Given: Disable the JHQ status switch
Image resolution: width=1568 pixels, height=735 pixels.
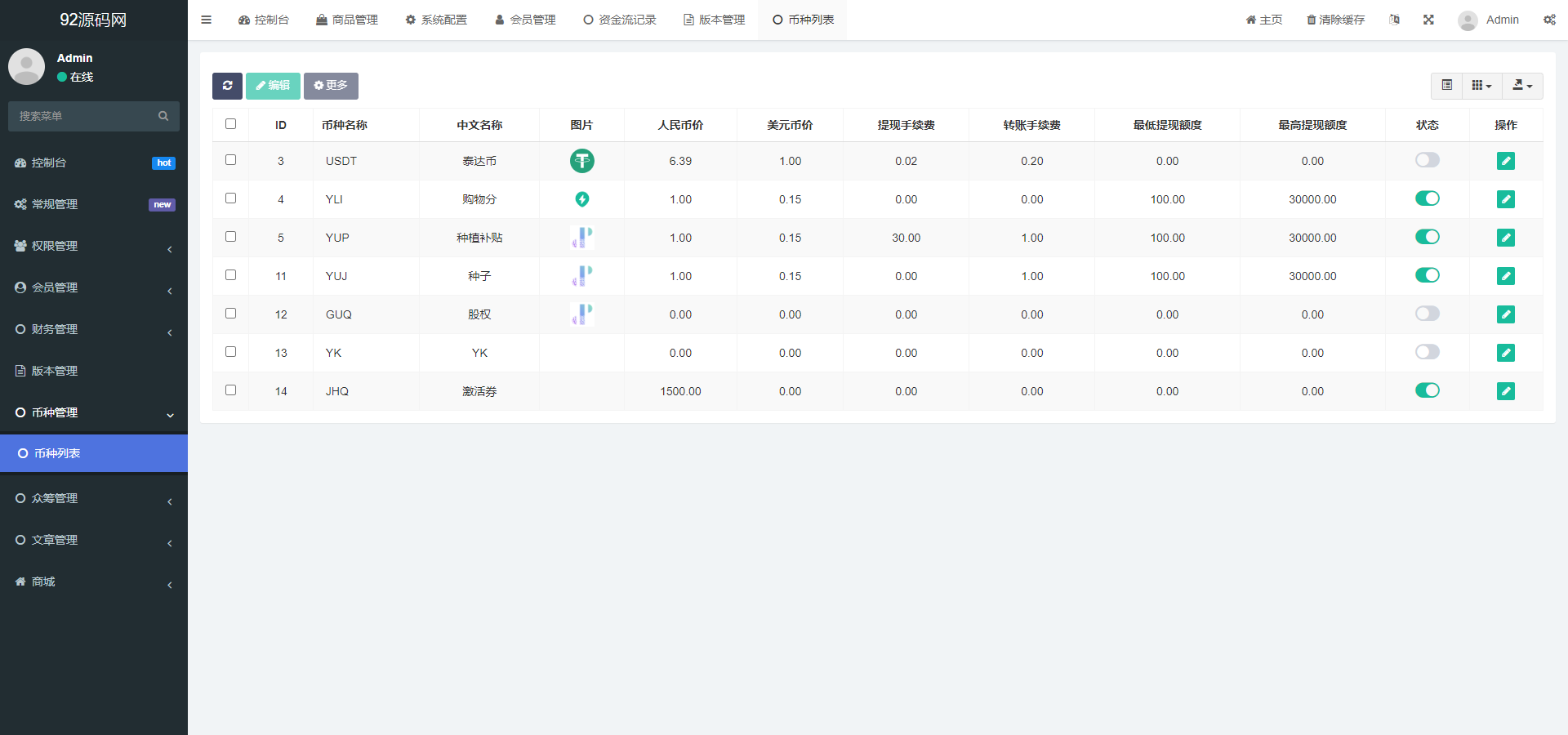Looking at the screenshot, I should (1428, 390).
